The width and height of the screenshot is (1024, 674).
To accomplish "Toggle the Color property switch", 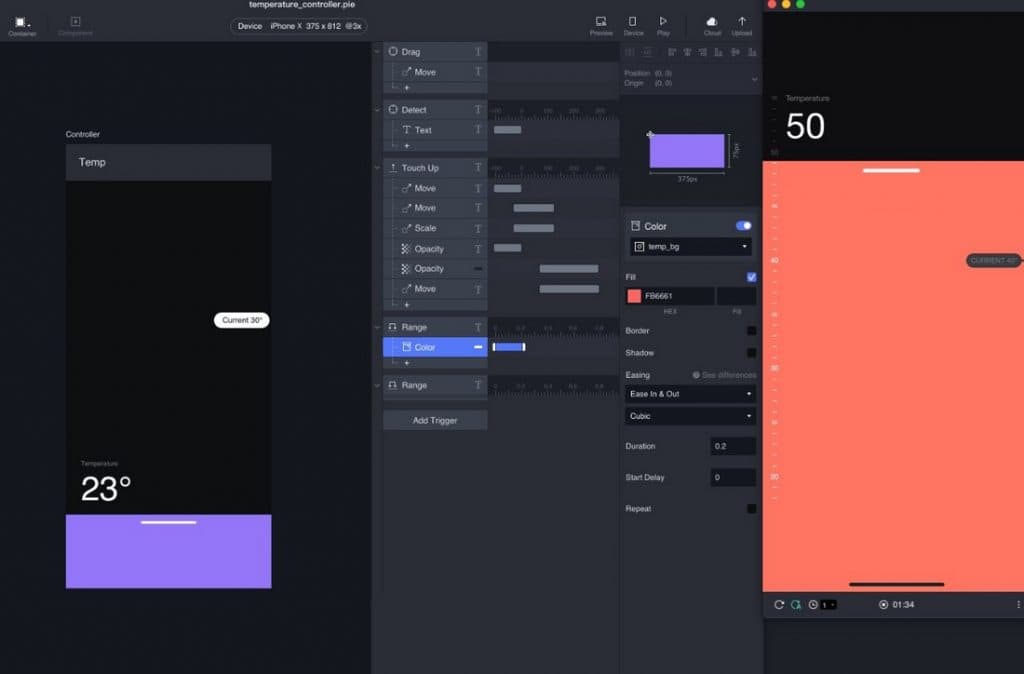I will pyautogui.click(x=744, y=226).
